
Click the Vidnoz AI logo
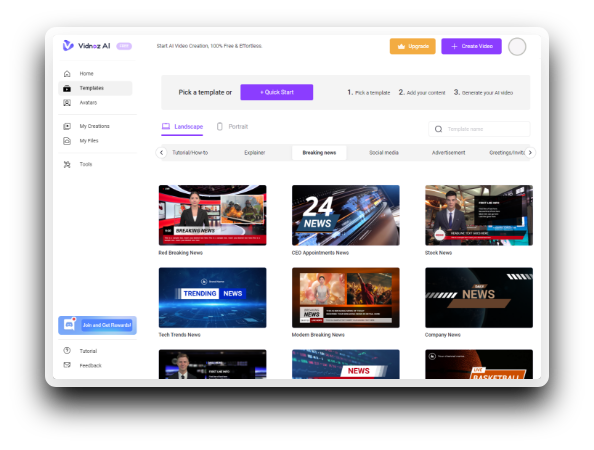[86, 46]
